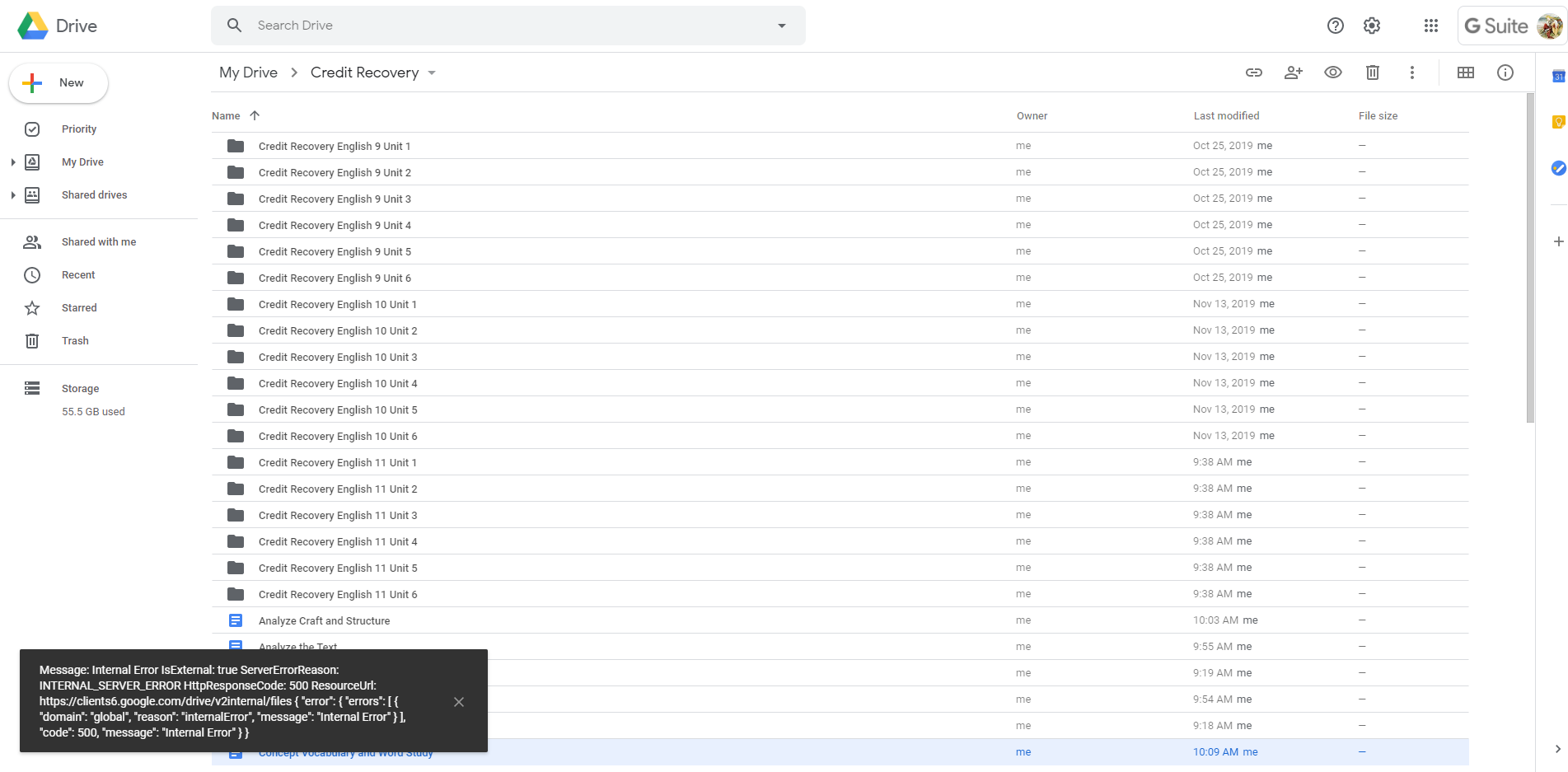
Task: Click folder icon for English 10 Unit 2
Action: (236, 330)
